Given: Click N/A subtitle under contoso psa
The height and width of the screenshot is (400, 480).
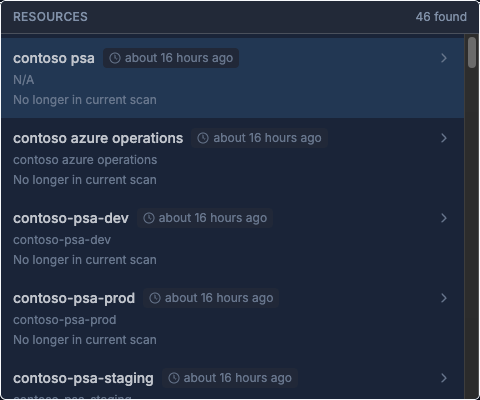Looking at the screenshot, I should 23,80.
